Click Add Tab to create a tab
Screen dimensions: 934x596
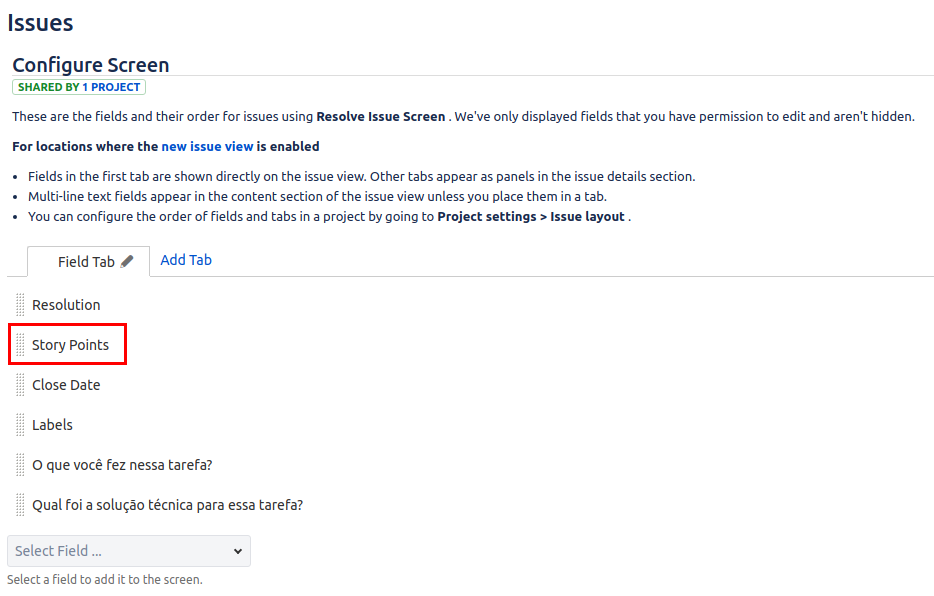point(186,260)
